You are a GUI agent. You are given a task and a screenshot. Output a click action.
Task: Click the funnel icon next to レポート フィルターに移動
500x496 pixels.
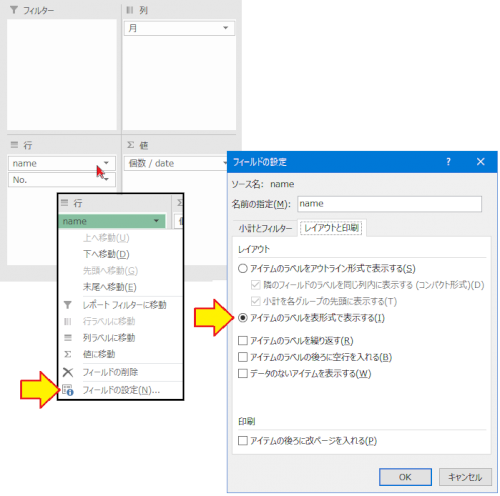pyautogui.click(x=68, y=305)
